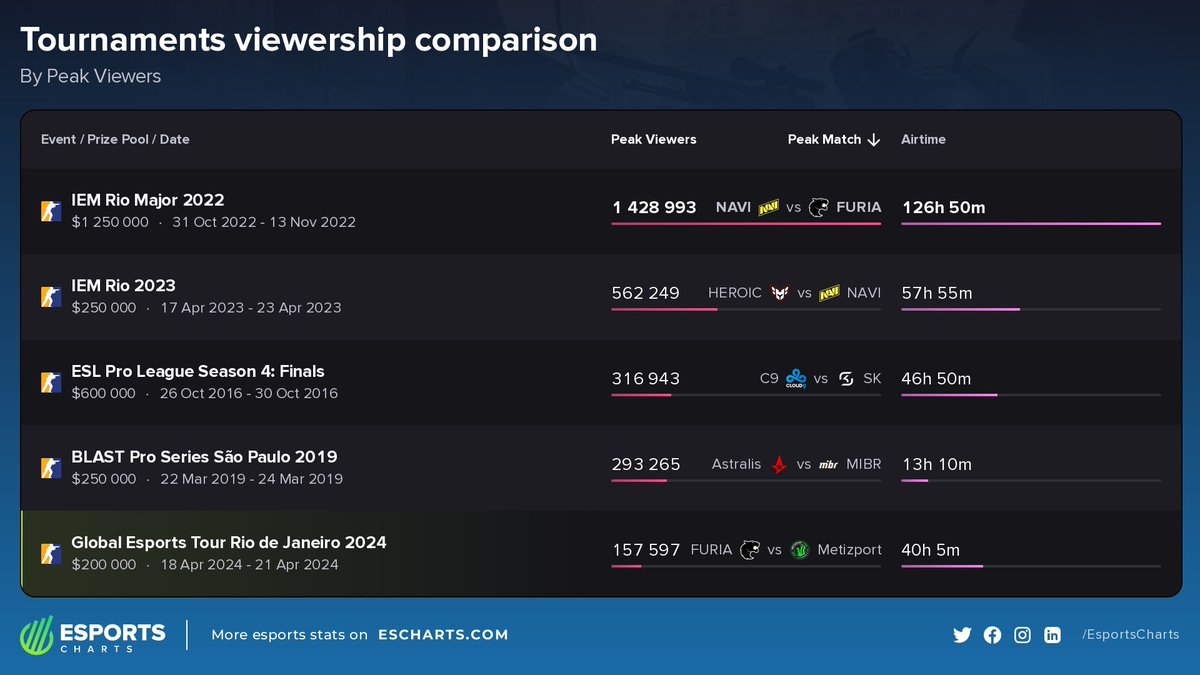Click MIBR logo in BLAST Pro Series row
1200x675 pixels.
click(829, 465)
